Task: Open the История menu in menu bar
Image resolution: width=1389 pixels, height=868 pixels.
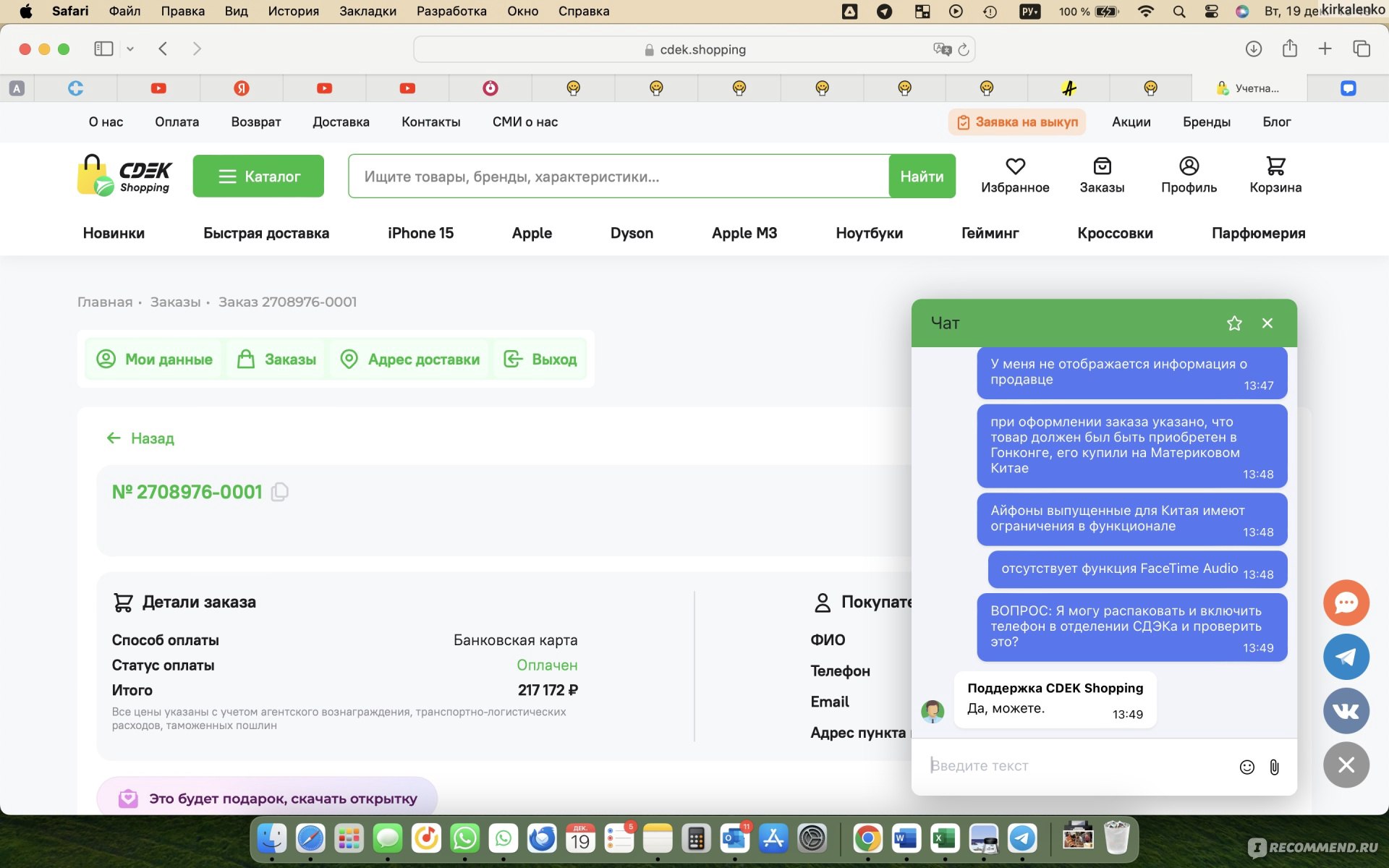Action: click(x=293, y=11)
